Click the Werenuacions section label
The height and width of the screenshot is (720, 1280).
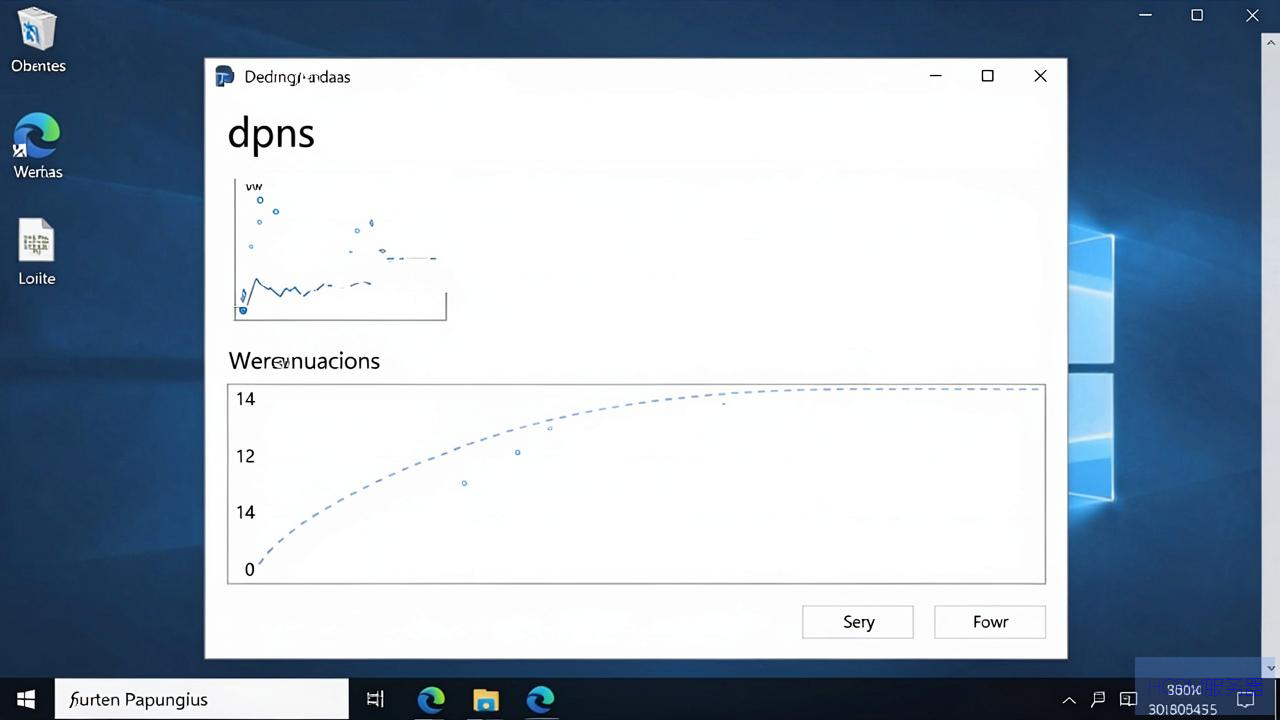(x=304, y=361)
